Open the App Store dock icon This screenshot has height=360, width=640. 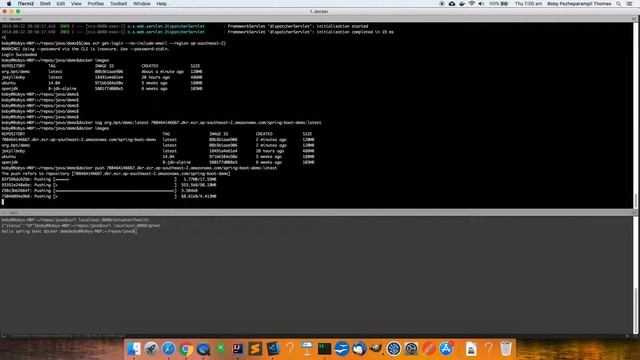pos(446,349)
